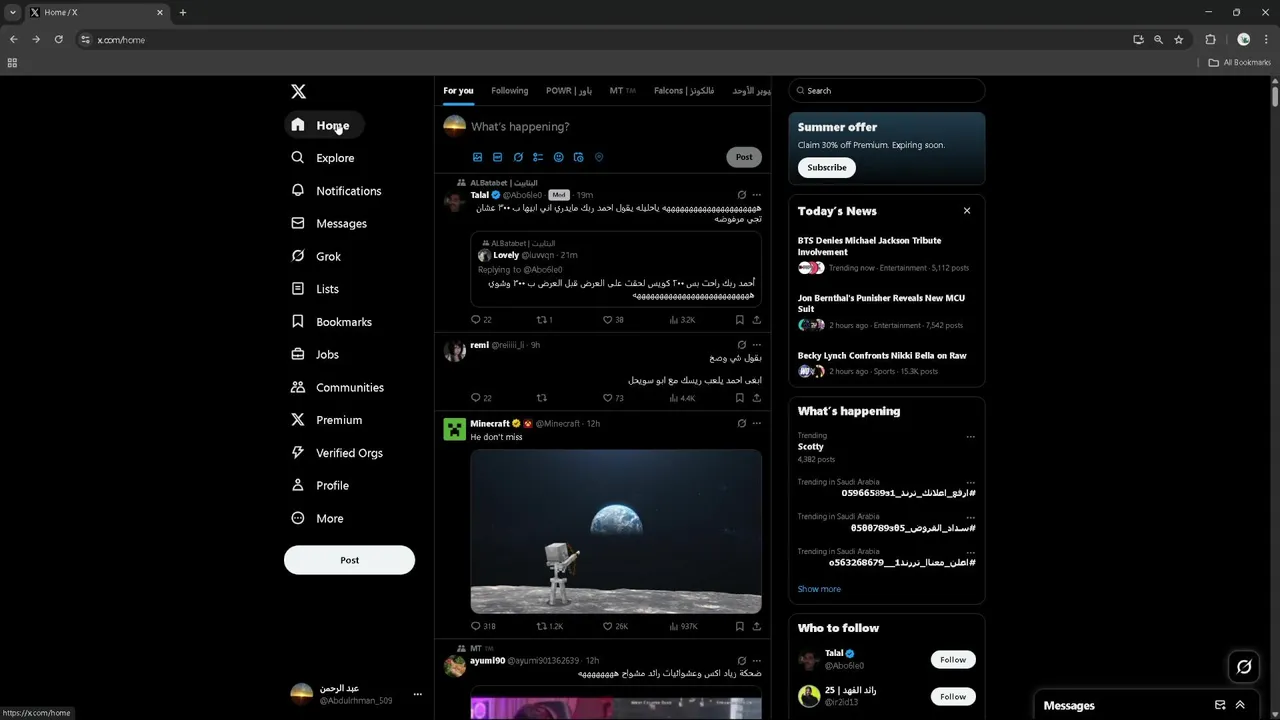Screen dimensions: 1280x720
Task: Open account menu dots beside Abdulrhman_509
Action: coord(418,694)
